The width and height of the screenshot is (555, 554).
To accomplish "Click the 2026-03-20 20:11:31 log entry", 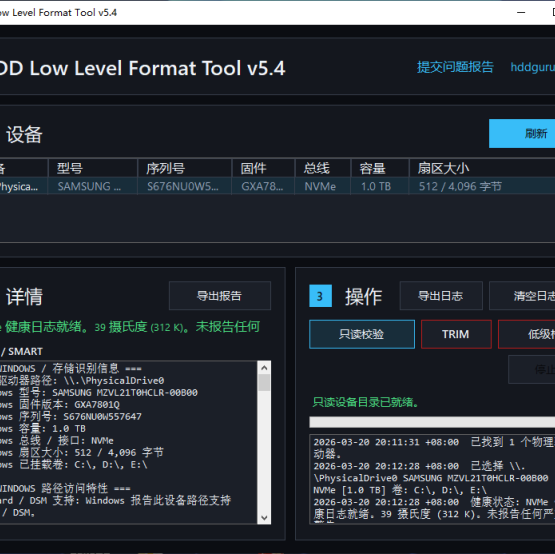I will point(434,448).
